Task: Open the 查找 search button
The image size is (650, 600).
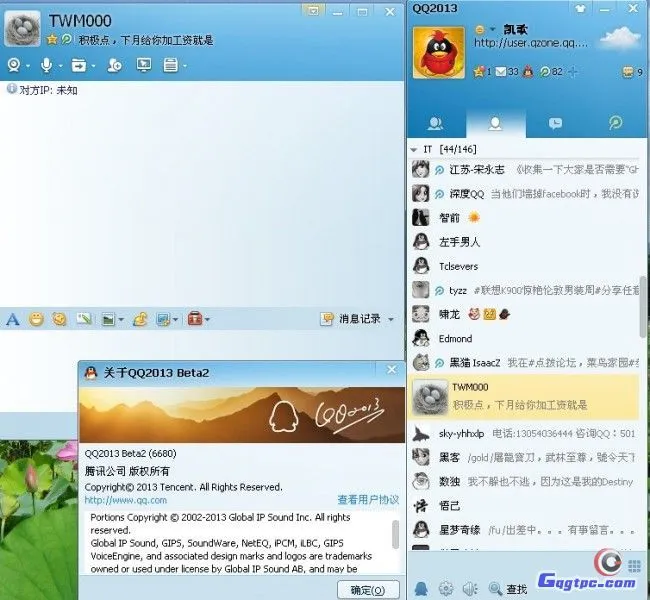Action: click(508, 588)
